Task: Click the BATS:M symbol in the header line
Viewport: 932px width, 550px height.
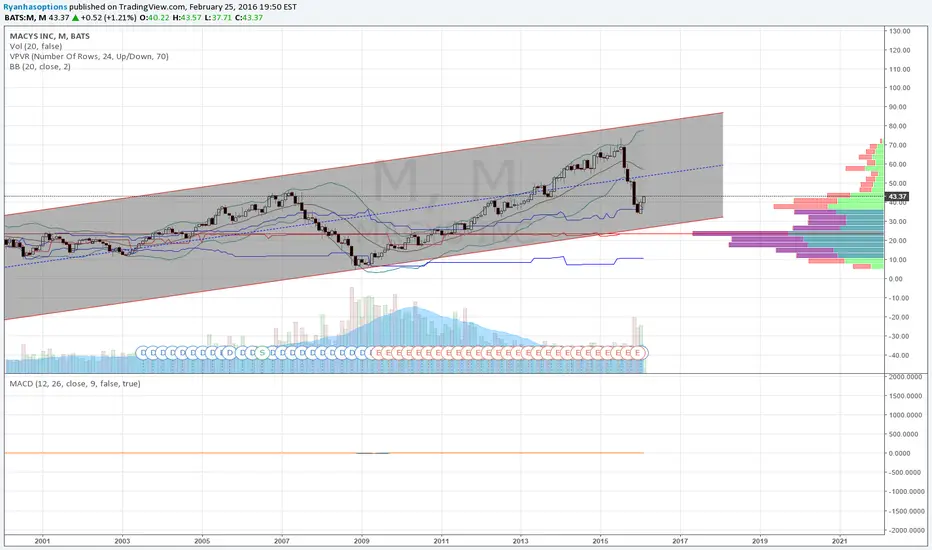Action: click(20, 17)
